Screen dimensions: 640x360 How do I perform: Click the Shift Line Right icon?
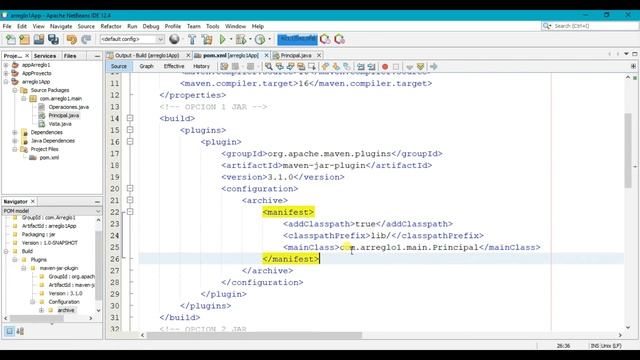point(371,66)
